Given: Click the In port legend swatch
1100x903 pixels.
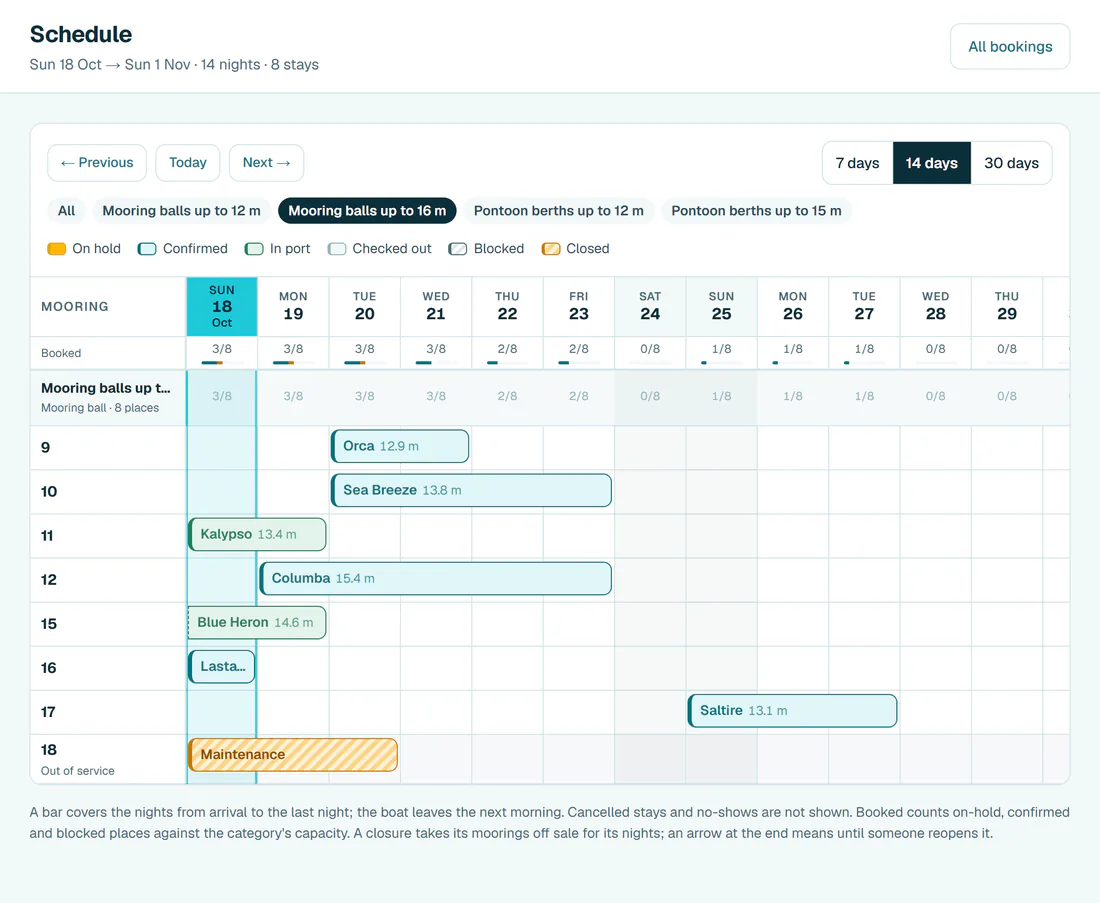Looking at the screenshot, I should click(254, 248).
